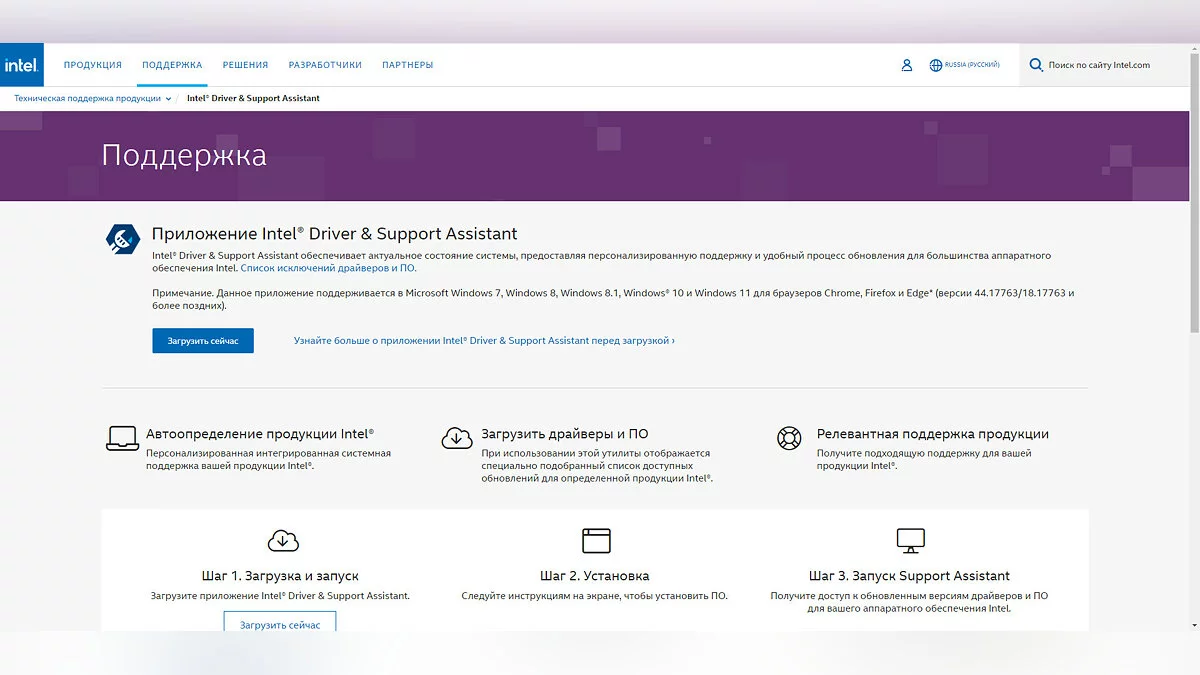Click the globe language region icon
The image size is (1200, 675).
coord(936,65)
